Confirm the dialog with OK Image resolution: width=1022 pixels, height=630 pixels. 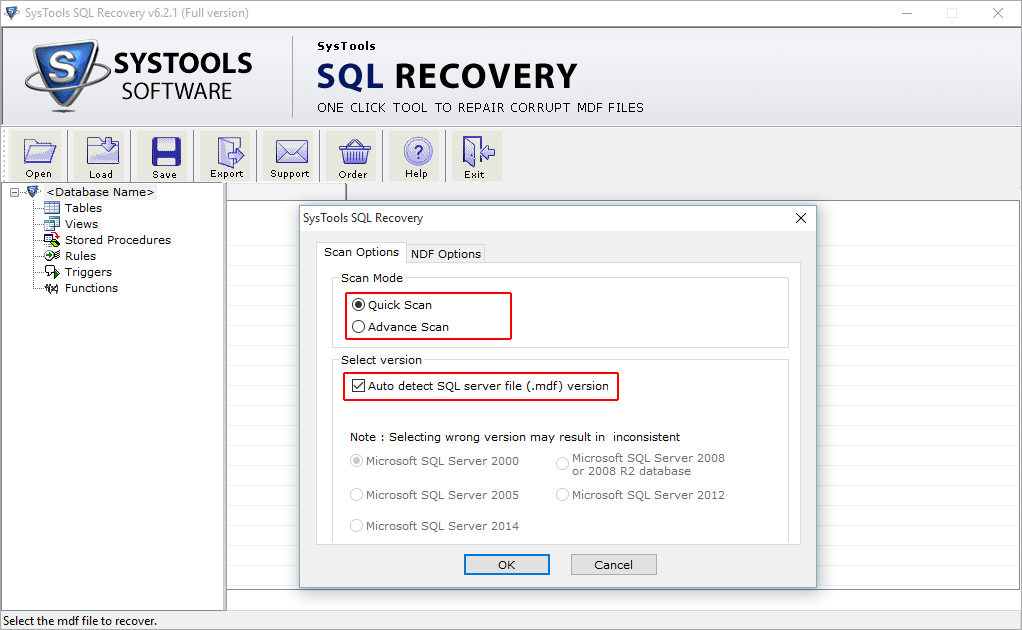point(506,565)
